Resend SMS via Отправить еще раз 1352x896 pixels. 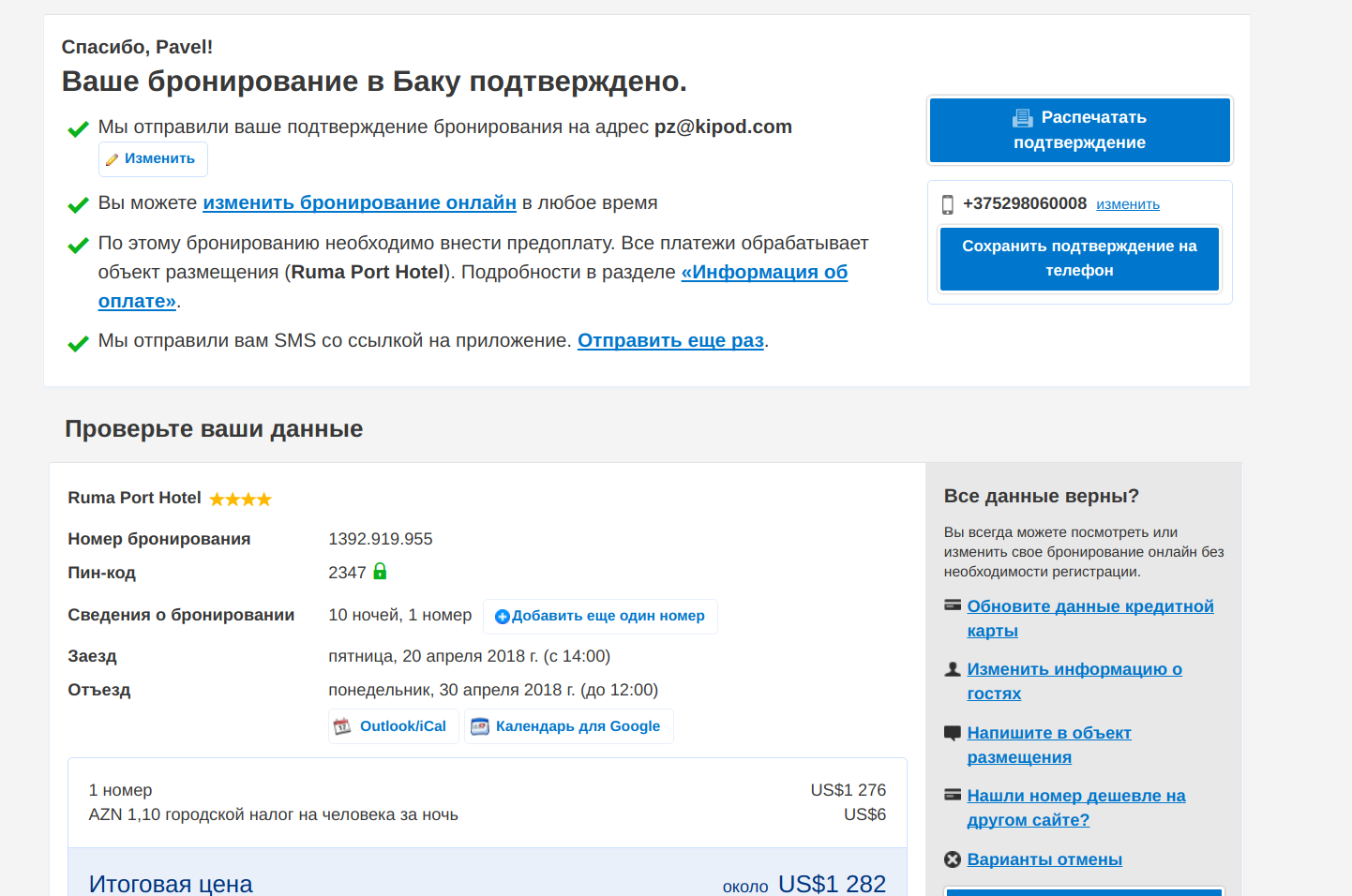click(x=670, y=340)
